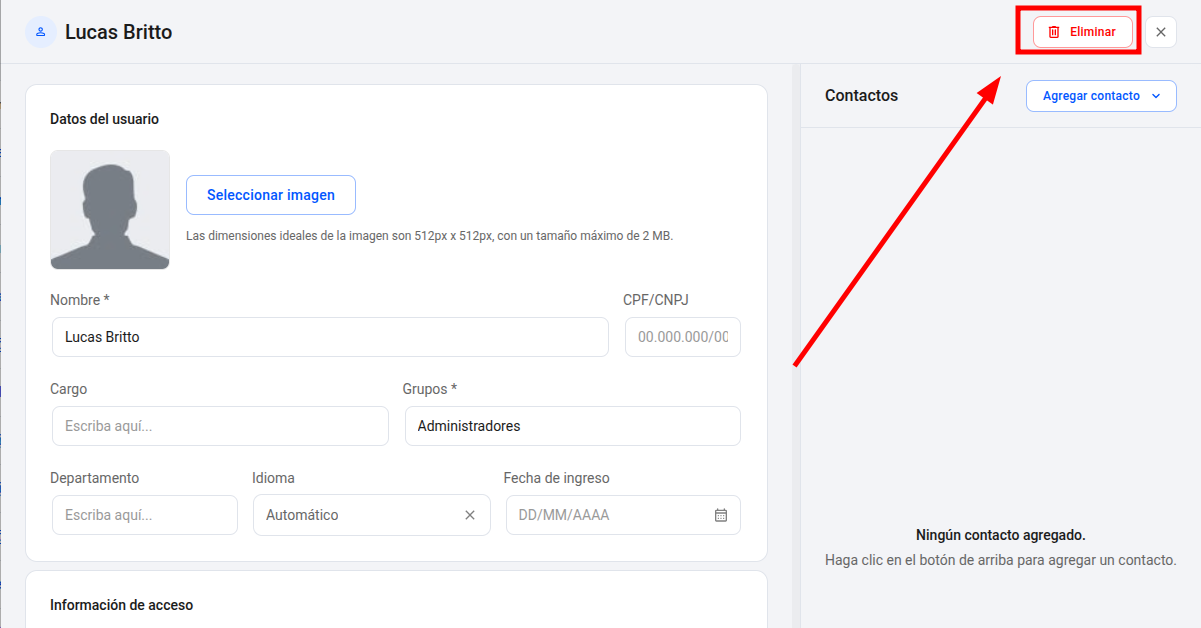
Task: Click the user profile icon beside Lucas Britto
Action: 41,32
